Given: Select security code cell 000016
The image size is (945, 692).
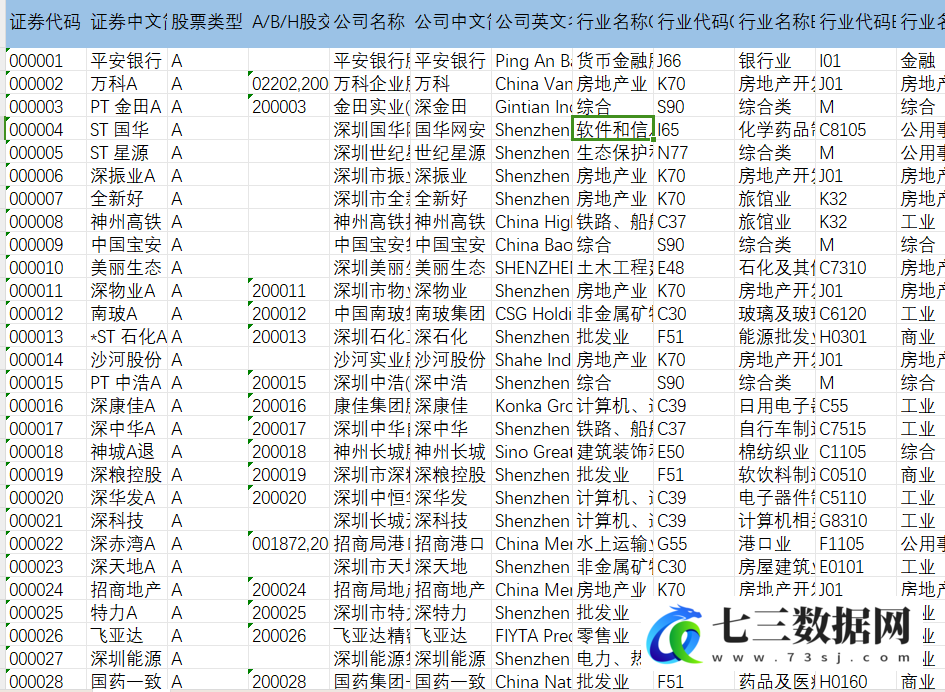Looking at the screenshot, I should (46, 406).
